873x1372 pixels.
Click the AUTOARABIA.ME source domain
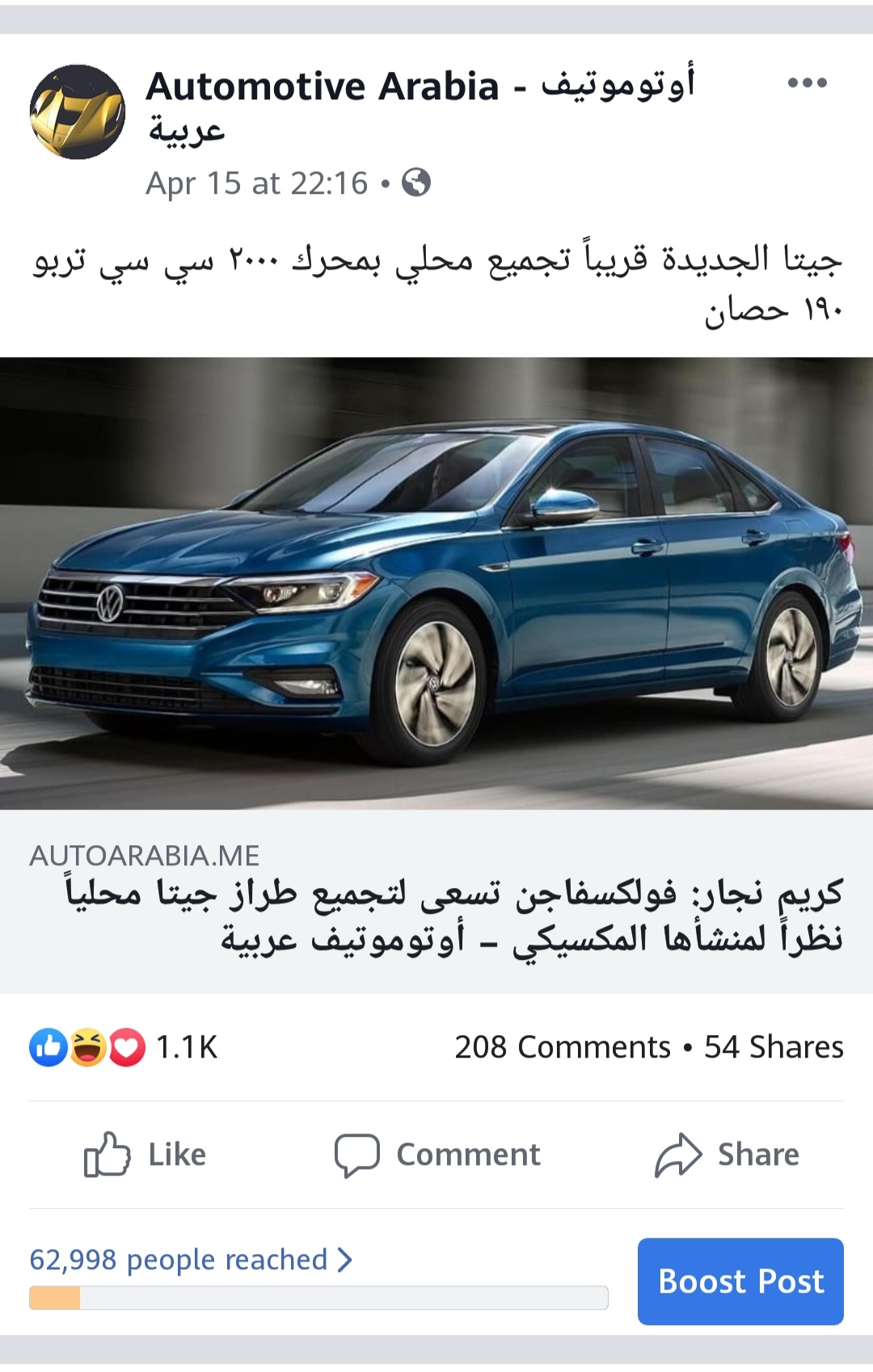click(145, 856)
